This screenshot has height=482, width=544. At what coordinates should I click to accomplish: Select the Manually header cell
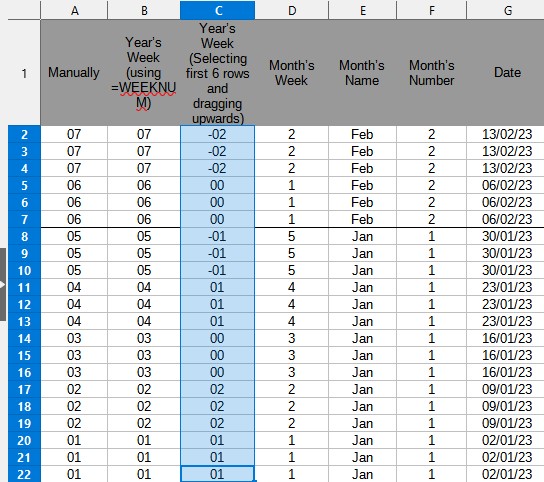(x=74, y=73)
